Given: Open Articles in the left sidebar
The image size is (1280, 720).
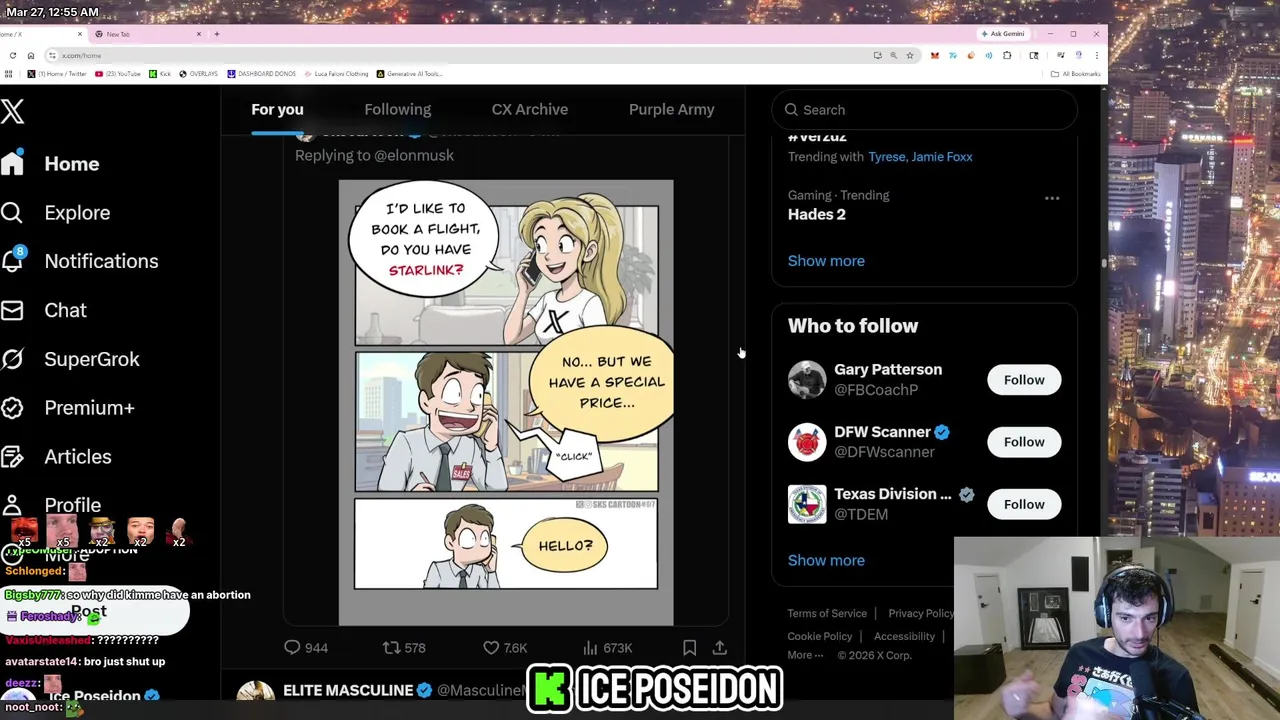Looking at the screenshot, I should 56,457.
